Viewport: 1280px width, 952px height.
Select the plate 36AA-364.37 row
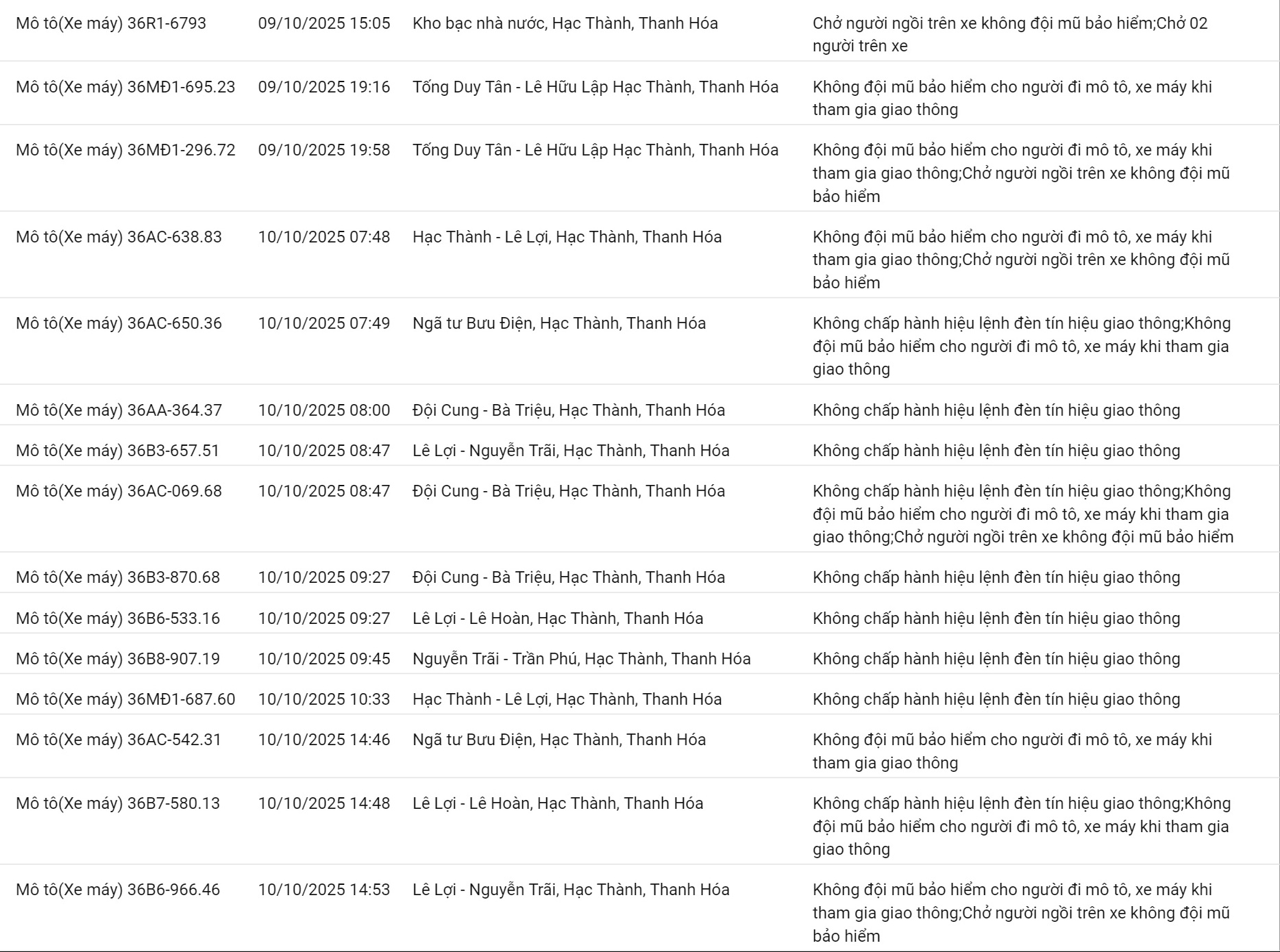point(119,410)
